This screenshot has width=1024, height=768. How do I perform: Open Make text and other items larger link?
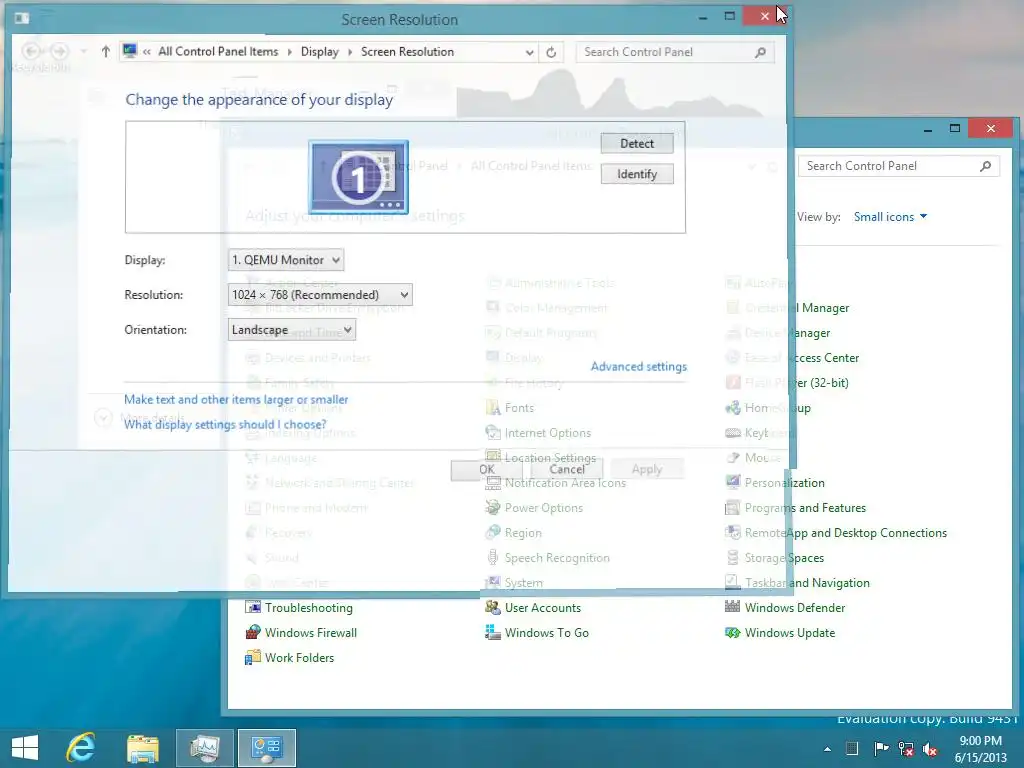pos(236,399)
